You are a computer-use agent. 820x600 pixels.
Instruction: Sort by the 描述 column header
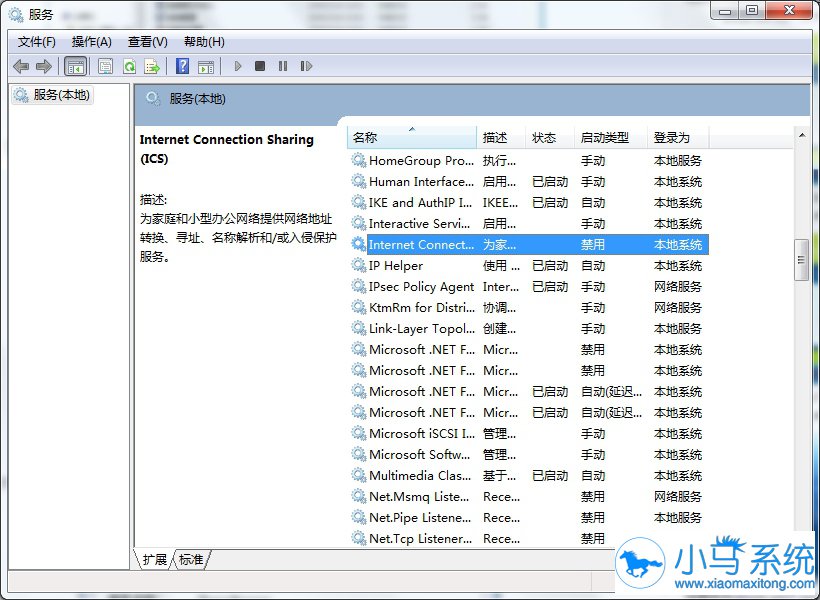click(501, 138)
